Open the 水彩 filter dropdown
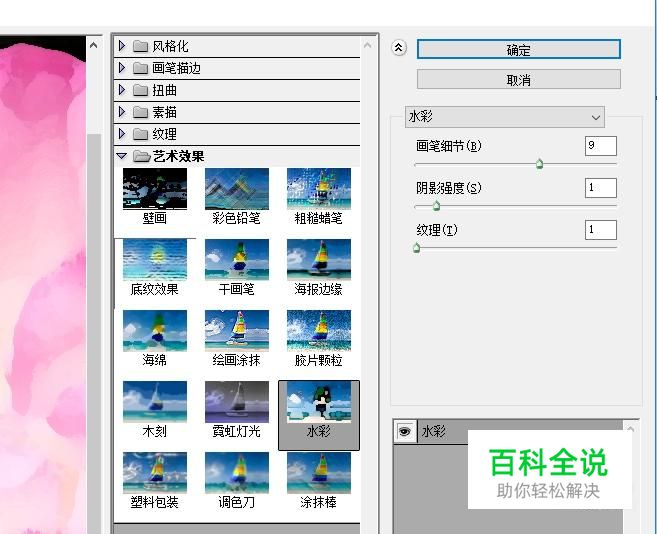 (505, 117)
